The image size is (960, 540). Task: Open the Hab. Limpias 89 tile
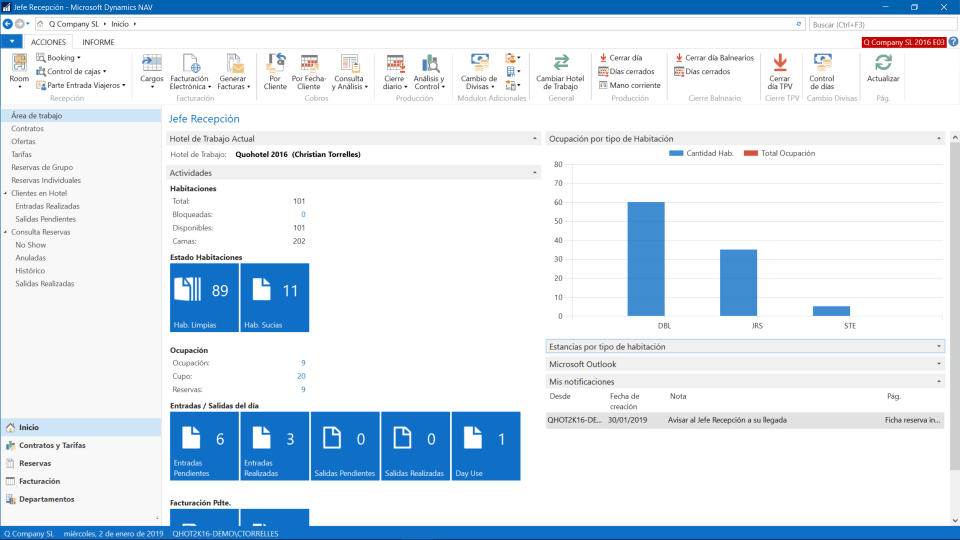204,298
